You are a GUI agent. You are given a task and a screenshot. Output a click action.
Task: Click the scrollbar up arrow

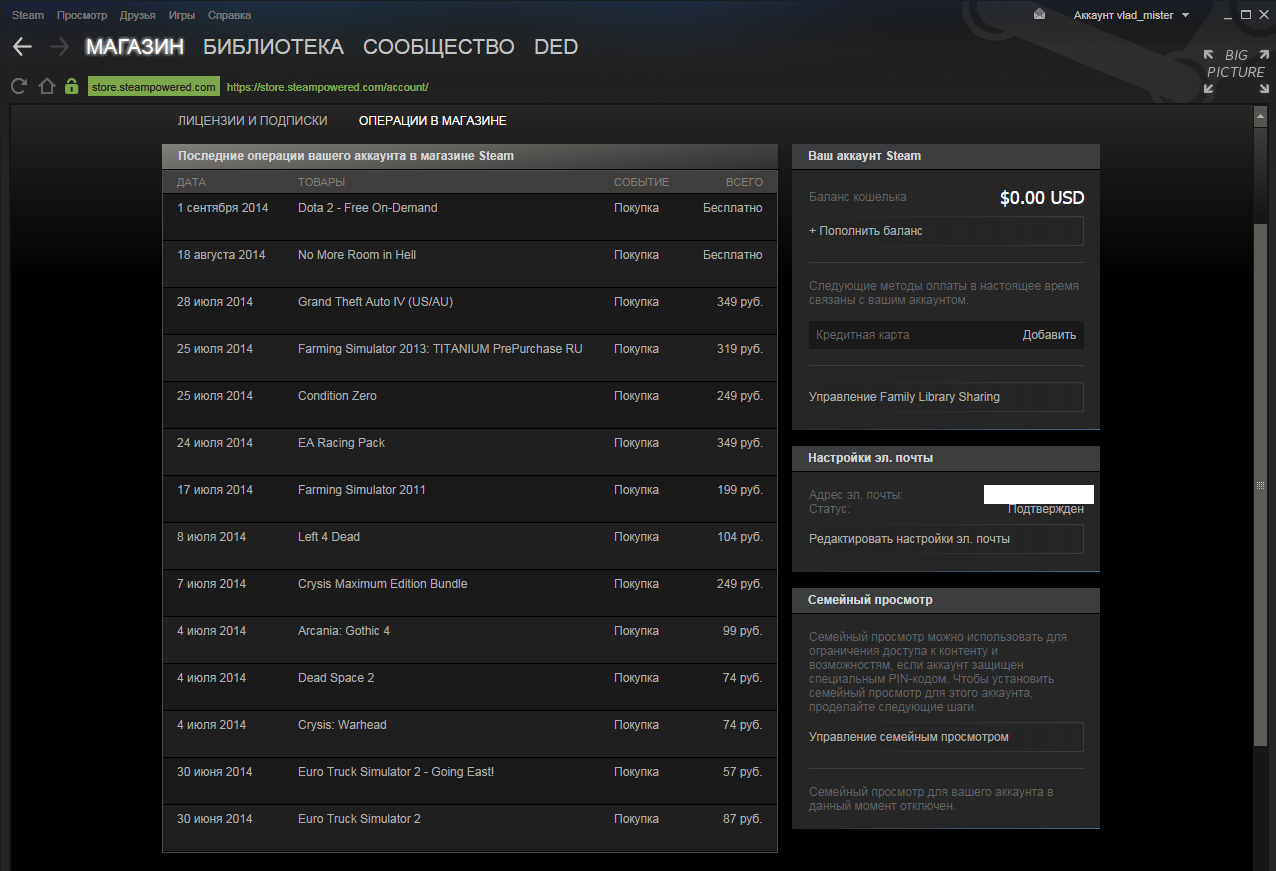1260,117
